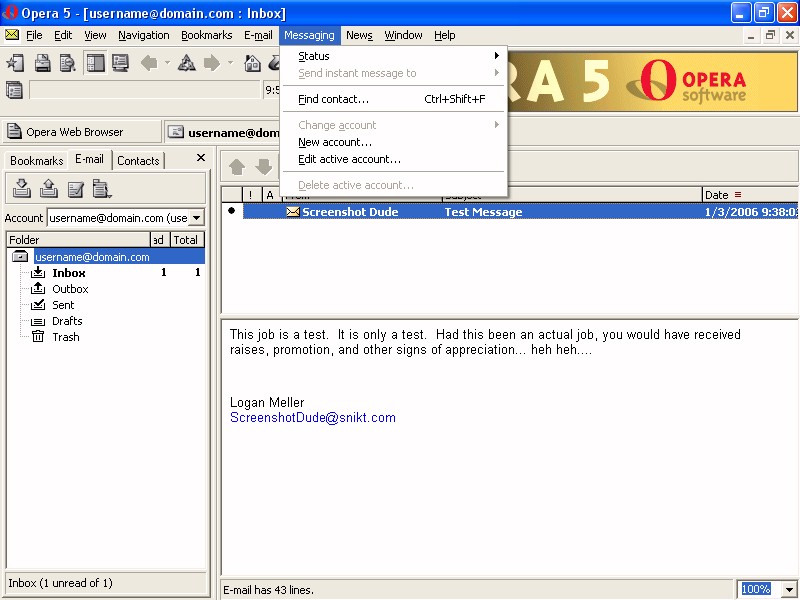Open the Forward history dropdown arrow
800x600 pixels.
(231, 63)
